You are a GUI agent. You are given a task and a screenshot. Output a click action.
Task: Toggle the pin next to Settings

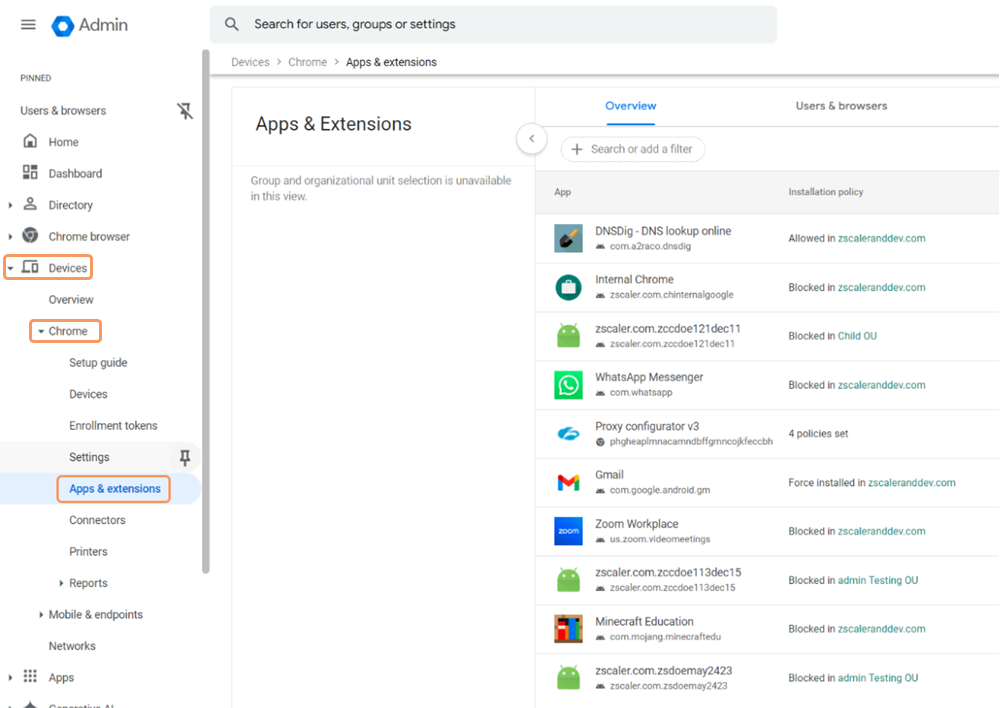tap(184, 457)
